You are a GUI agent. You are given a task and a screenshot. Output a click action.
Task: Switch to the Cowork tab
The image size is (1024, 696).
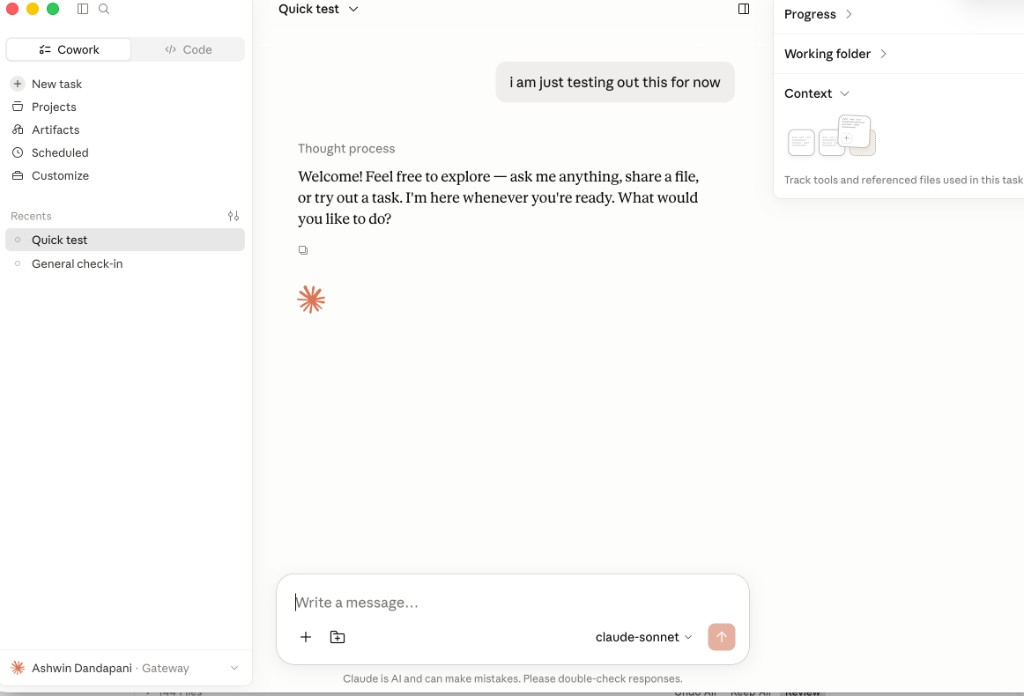point(69,50)
